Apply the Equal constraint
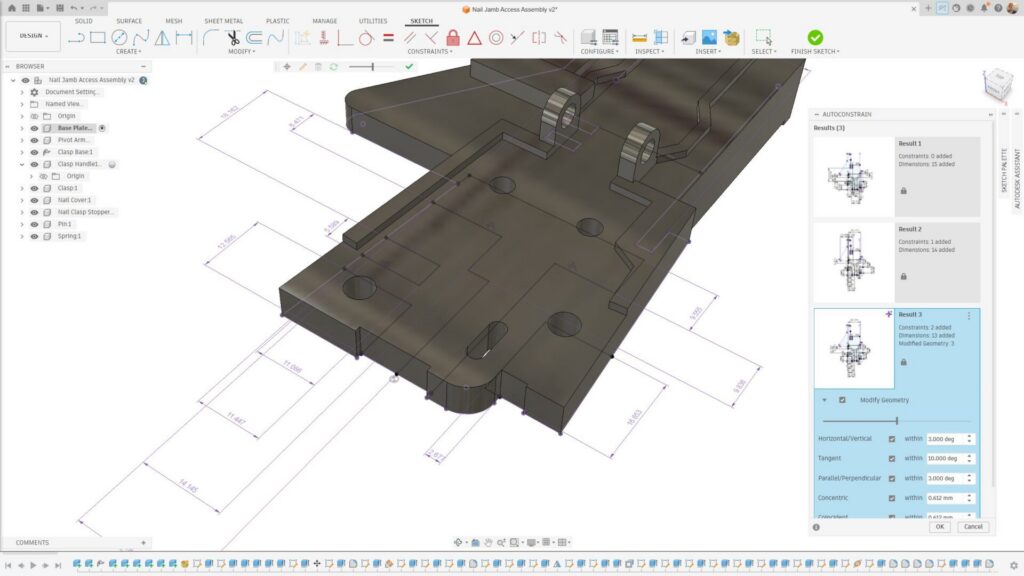Screen dimensions: 1024x576 tap(388, 38)
